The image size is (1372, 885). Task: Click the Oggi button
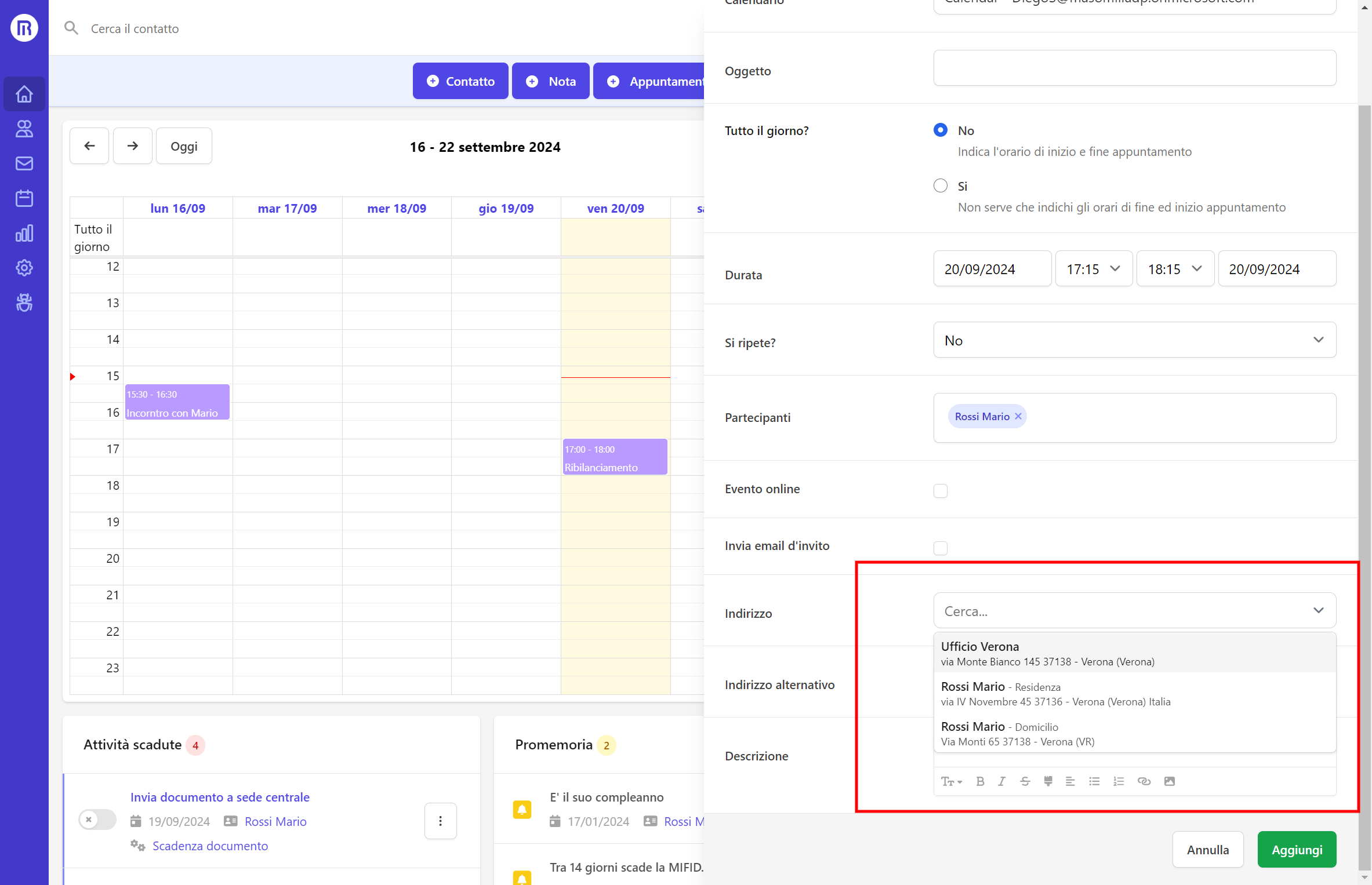pyautogui.click(x=183, y=145)
